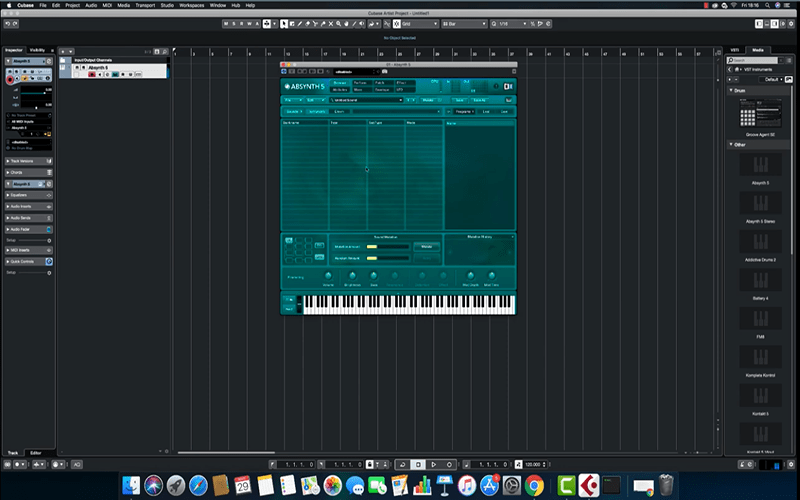The width and height of the screenshot is (800, 500).
Task: Select the Play speaker tool
Action: (x=362, y=24)
